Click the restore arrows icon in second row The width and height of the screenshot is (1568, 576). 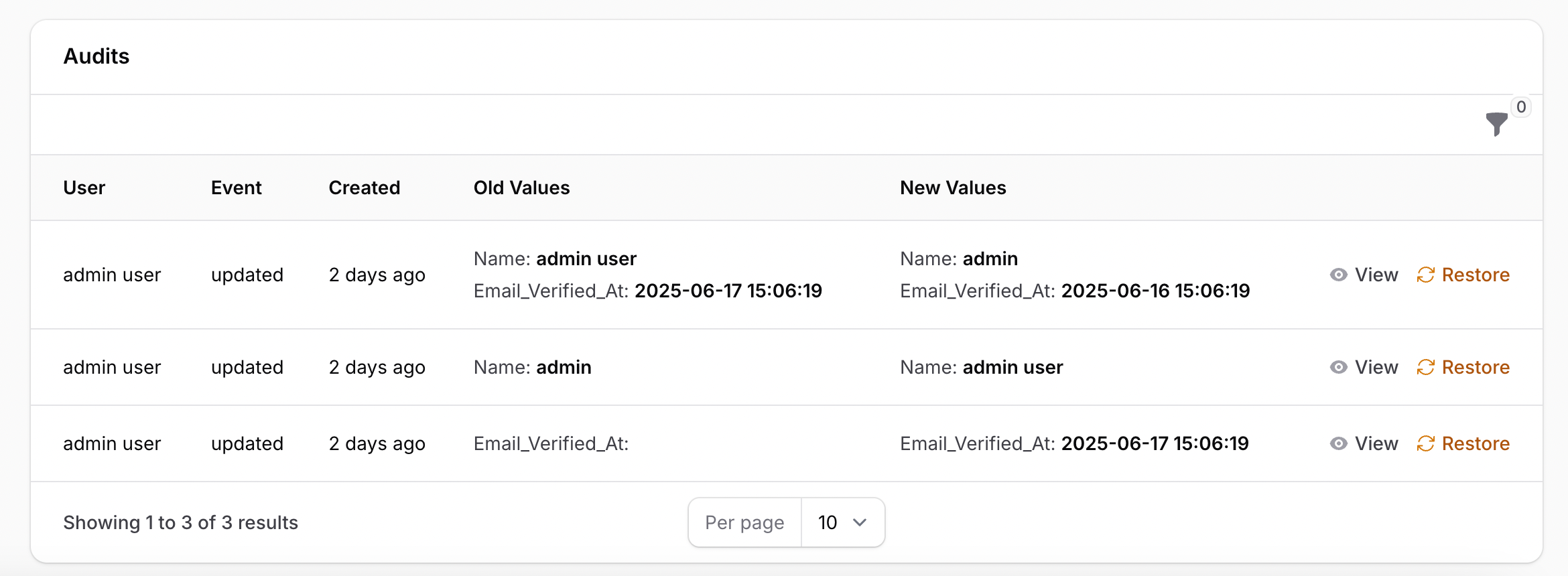pos(1425,367)
